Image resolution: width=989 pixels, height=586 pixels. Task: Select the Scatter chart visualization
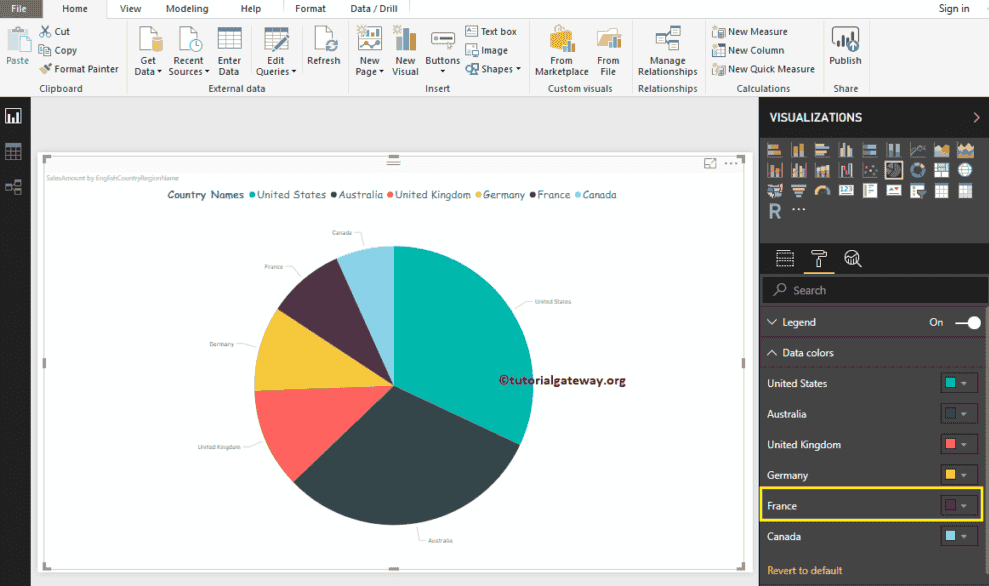pyautogui.click(x=870, y=168)
